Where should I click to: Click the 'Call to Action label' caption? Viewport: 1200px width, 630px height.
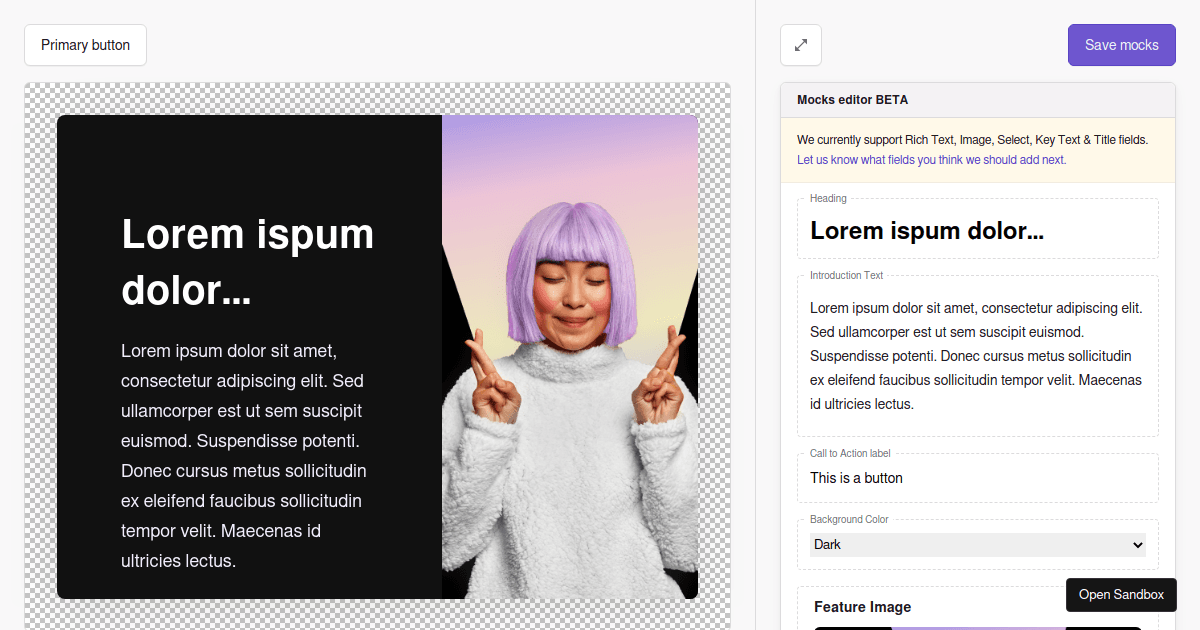coord(850,453)
